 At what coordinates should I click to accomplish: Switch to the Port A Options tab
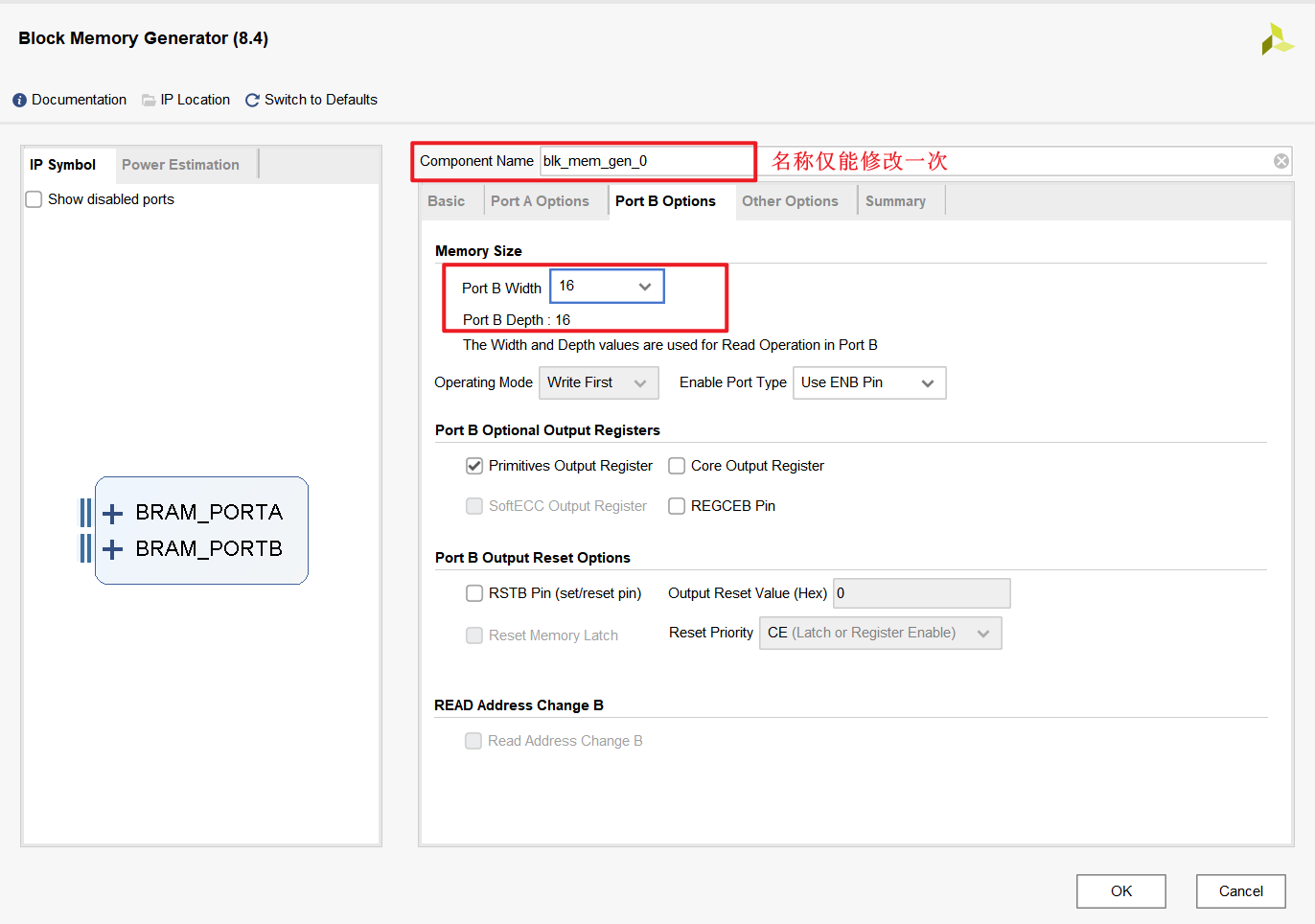point(540,201)
